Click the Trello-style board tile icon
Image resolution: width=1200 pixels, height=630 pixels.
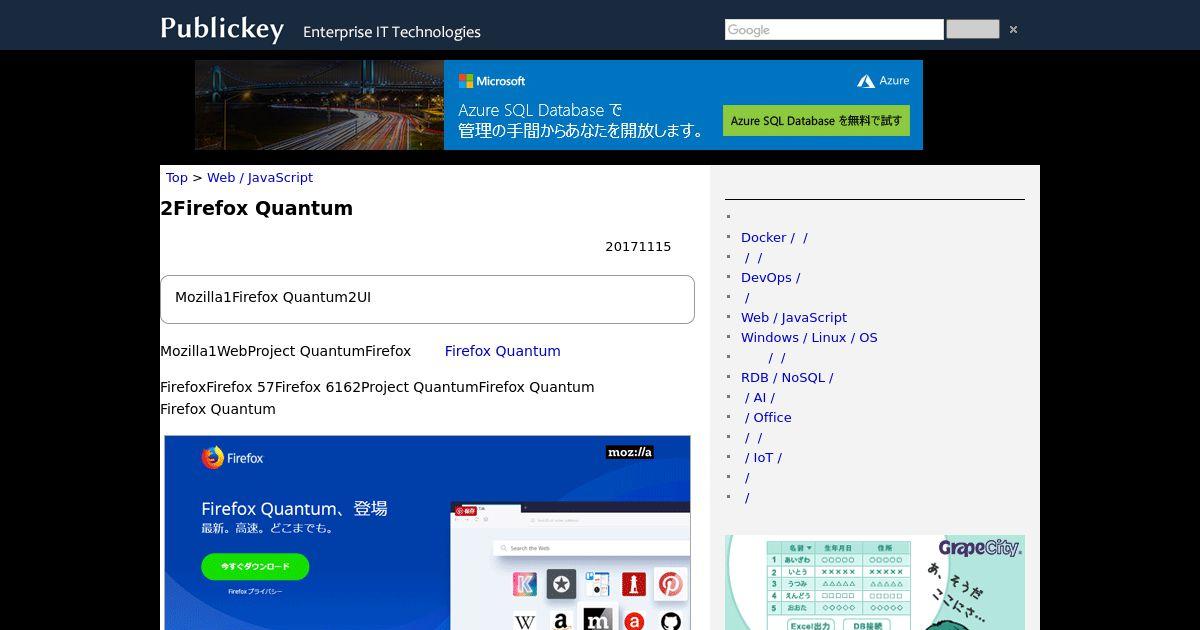pyautogui.click(x=598, y=584)
